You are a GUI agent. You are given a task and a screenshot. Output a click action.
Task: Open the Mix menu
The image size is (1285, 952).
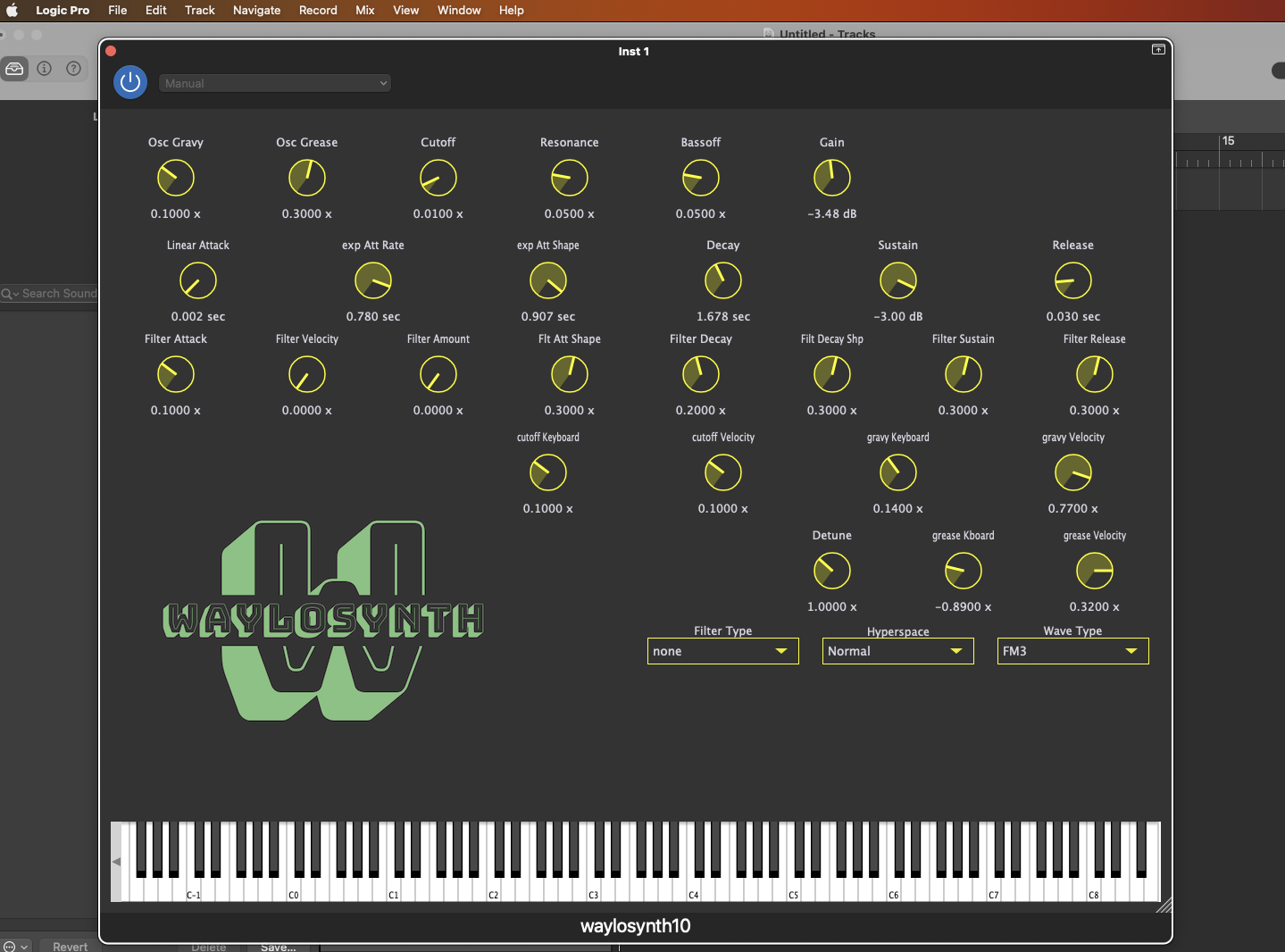[365, 11]
